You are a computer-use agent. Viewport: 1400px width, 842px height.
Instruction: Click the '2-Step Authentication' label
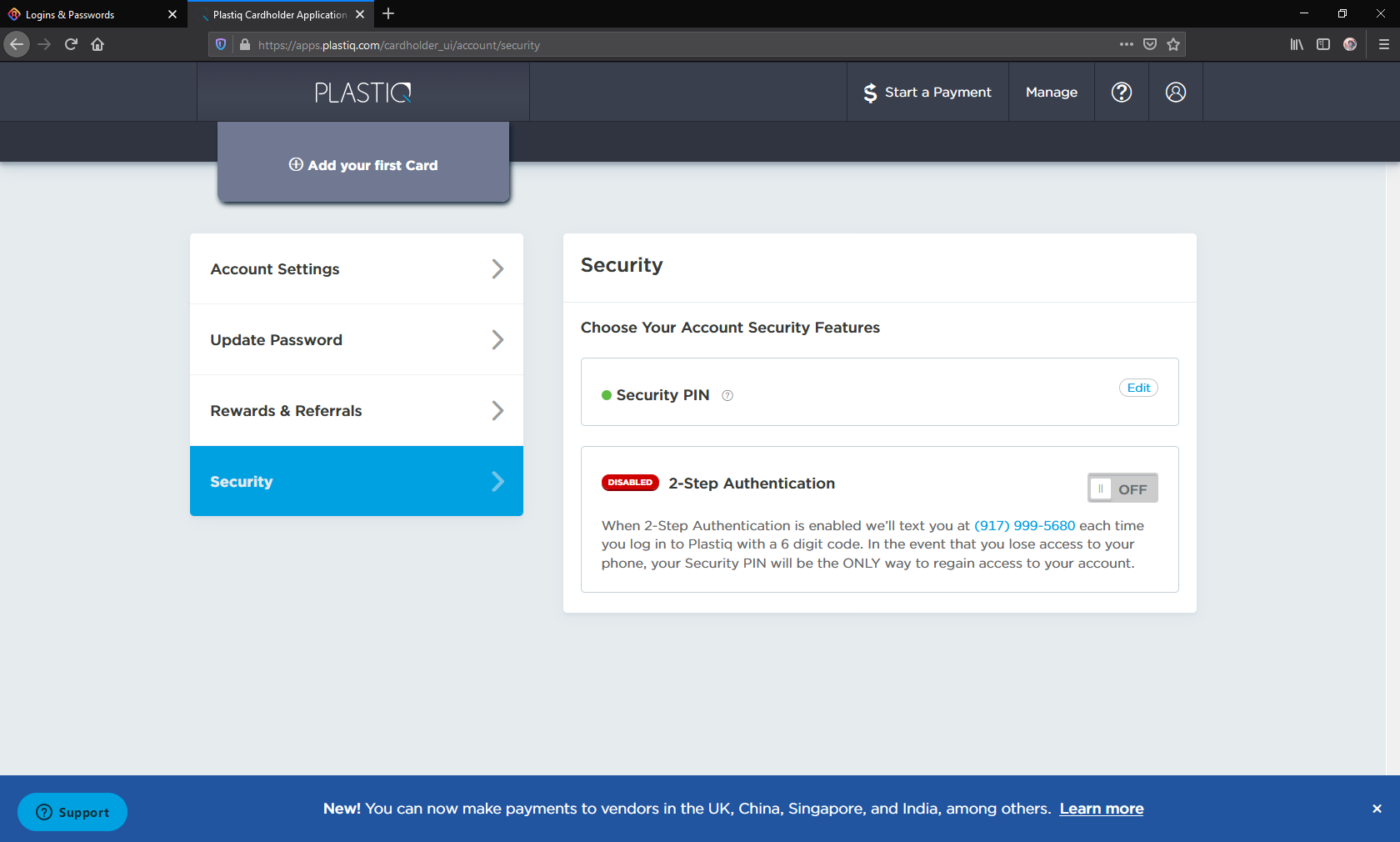(752, 484)
